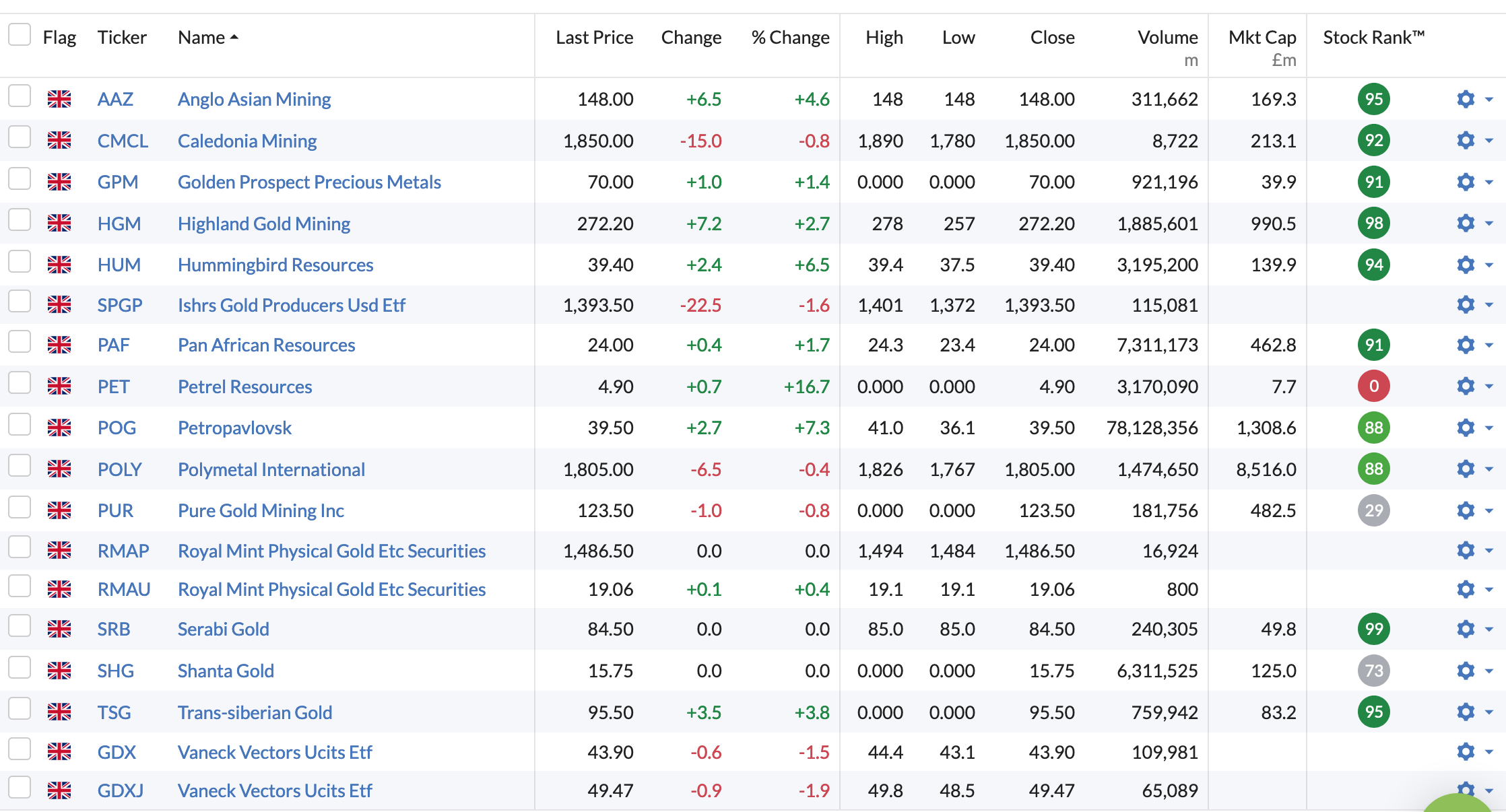Open the gear settings for Caledonia Mining
This screenshot has width=1506, height=812.
pos(1466,140)
